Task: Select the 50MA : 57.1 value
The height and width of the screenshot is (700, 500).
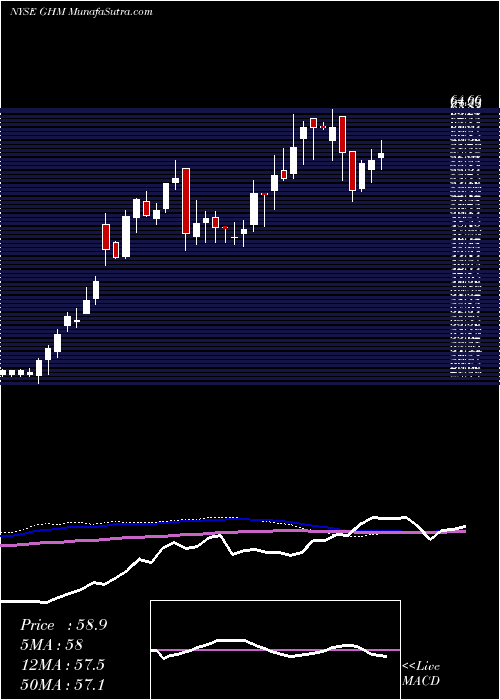Action: 62,684
